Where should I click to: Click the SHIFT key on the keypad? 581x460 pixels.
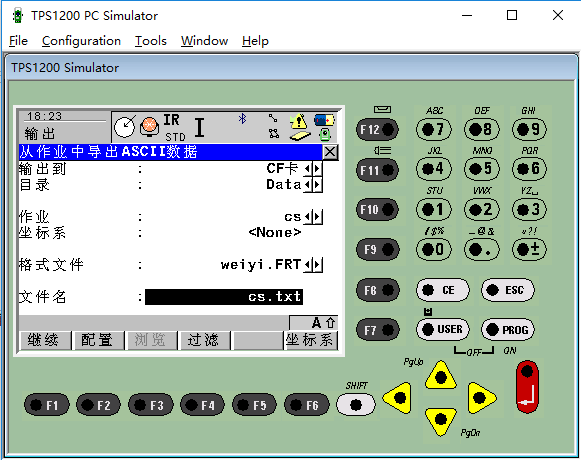pos(356,404)
